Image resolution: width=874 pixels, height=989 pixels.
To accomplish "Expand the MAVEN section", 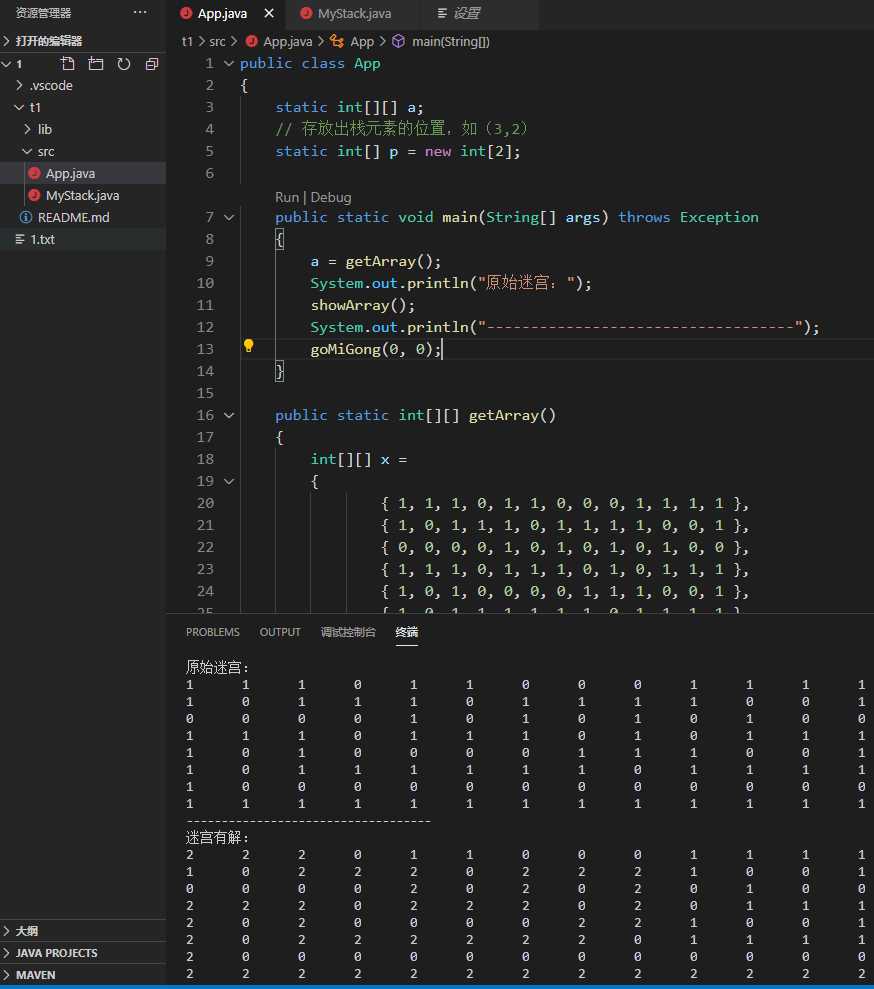I will click(6, 975).
